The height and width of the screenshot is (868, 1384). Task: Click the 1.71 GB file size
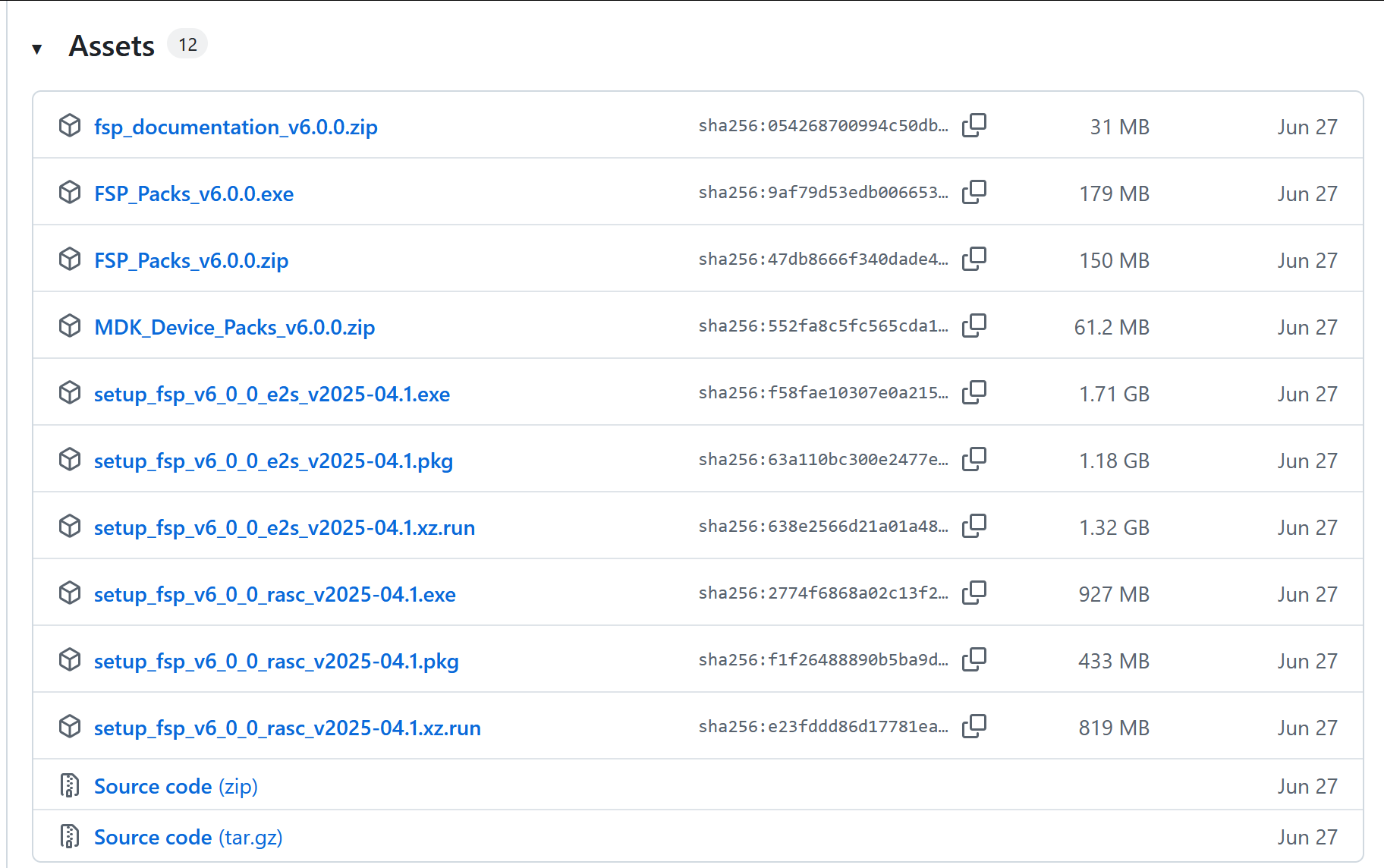click(1114, 394)
